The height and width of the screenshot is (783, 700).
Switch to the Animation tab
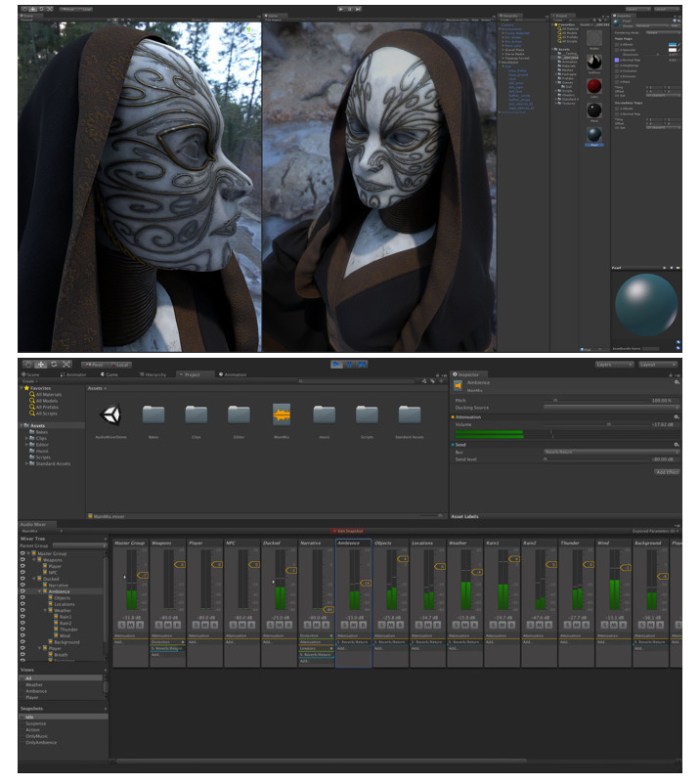[234, 375]
